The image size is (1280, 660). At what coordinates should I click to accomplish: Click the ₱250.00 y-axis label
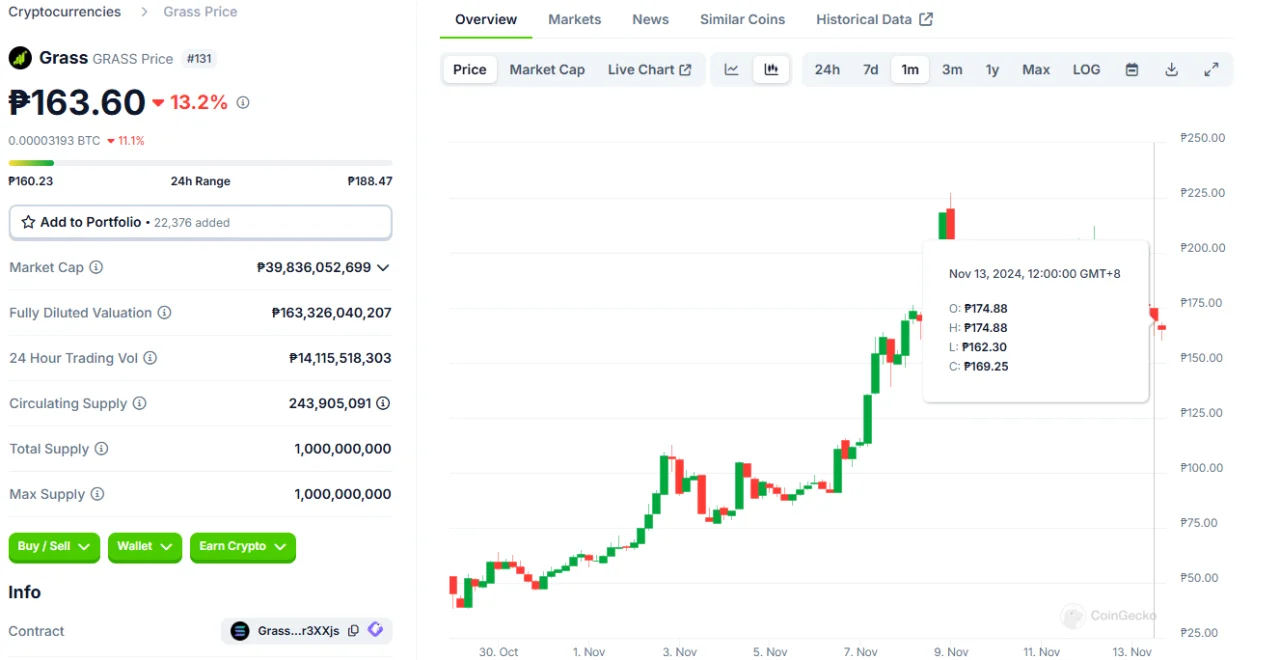[x=1202, y=138]
